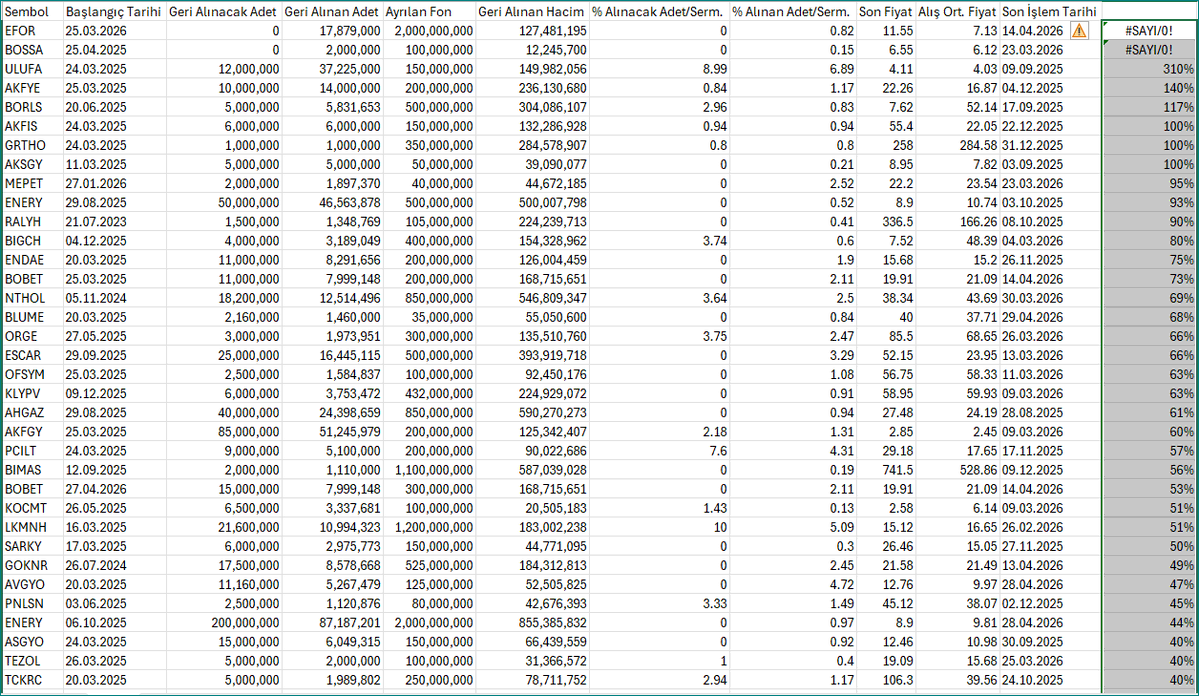
Task: Select the 26.07.2024 start date cell
Action: tap(114, 565)
